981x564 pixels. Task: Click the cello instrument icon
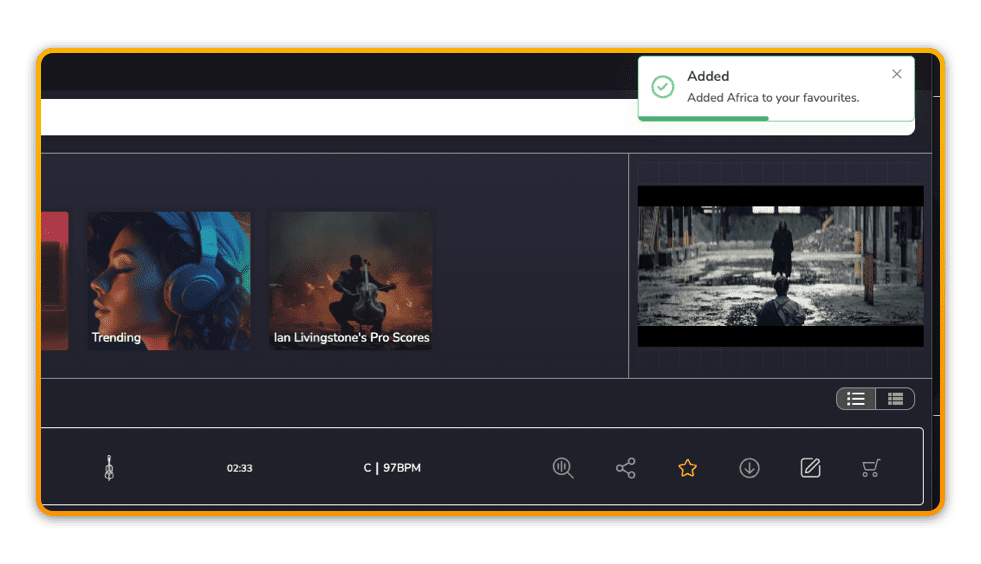[x=109, y=468]
